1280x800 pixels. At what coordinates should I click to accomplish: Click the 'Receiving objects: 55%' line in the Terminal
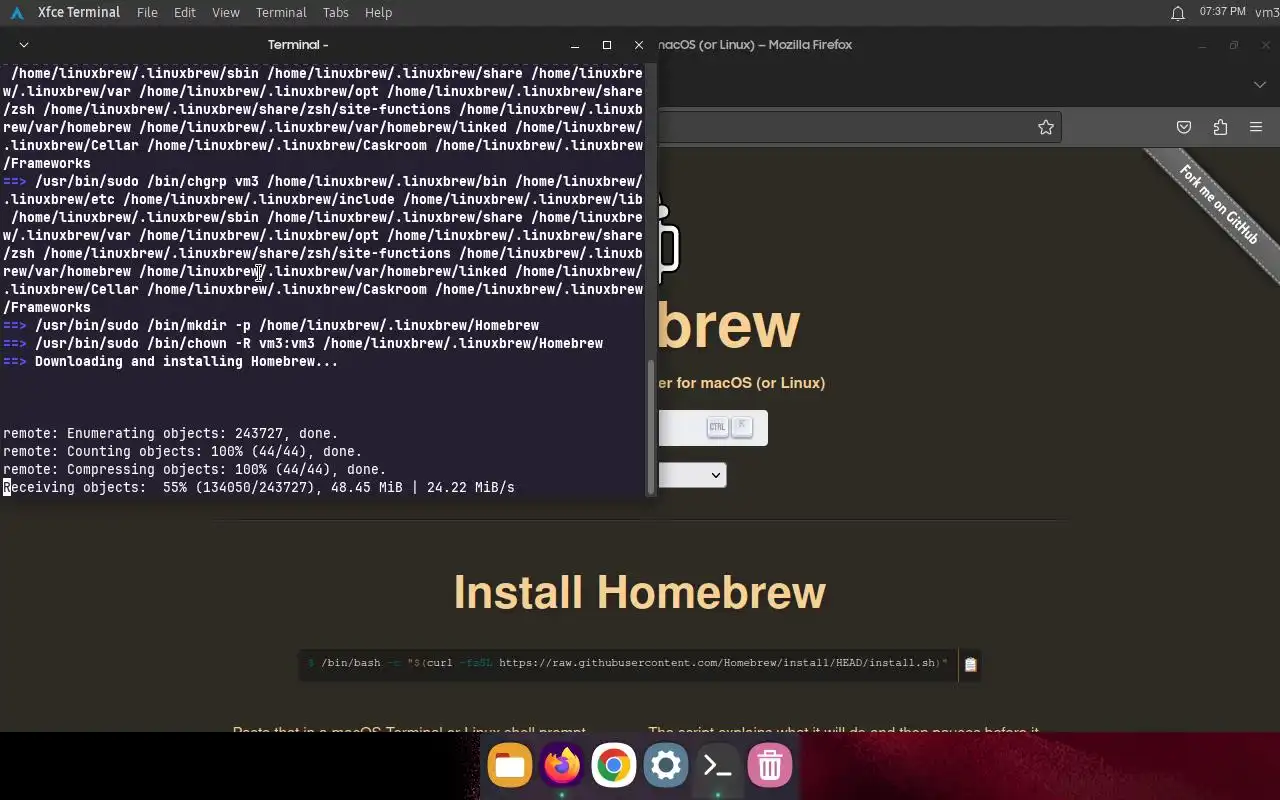259,488
